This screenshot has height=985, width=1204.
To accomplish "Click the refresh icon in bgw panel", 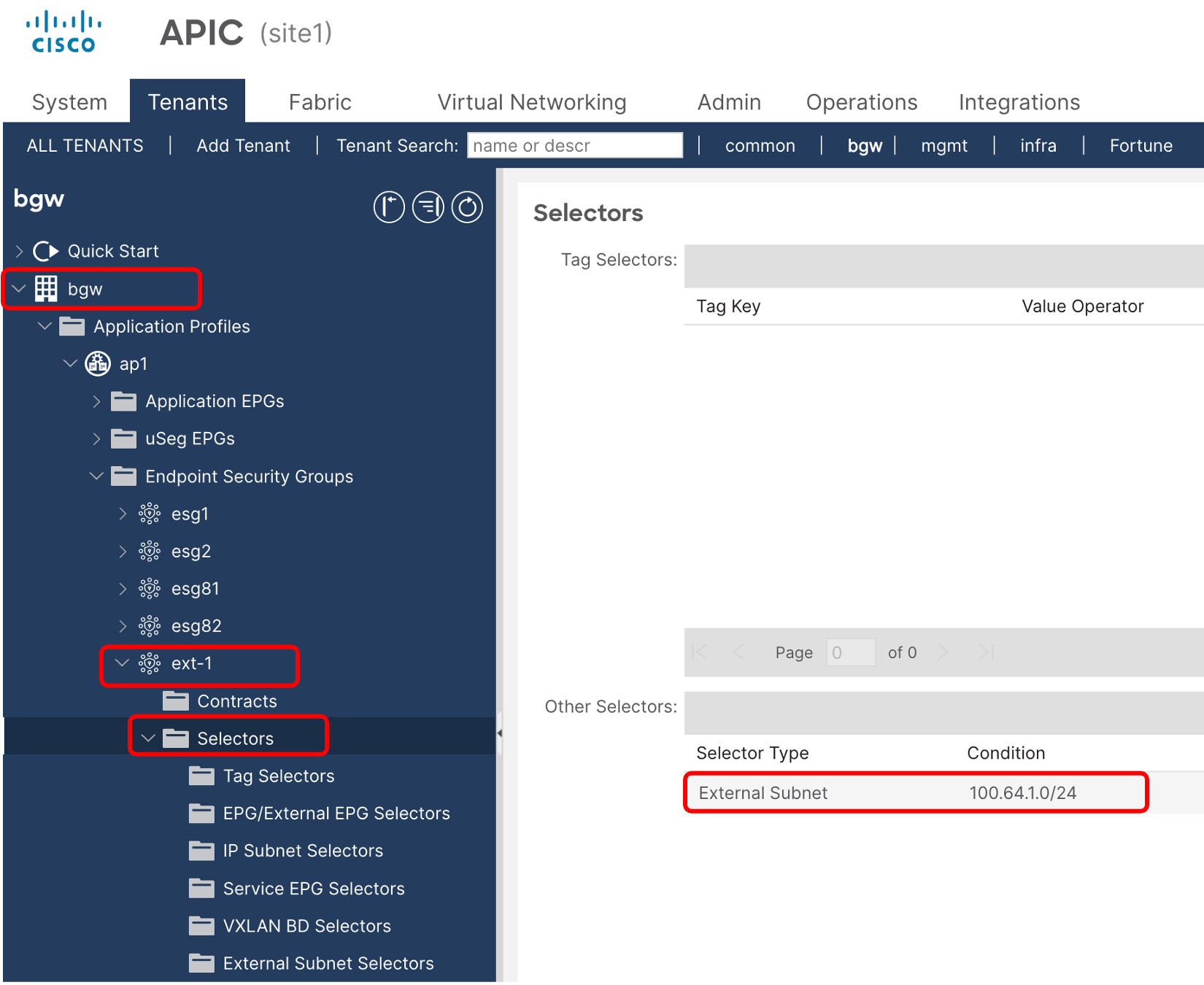I will (467, 207).
